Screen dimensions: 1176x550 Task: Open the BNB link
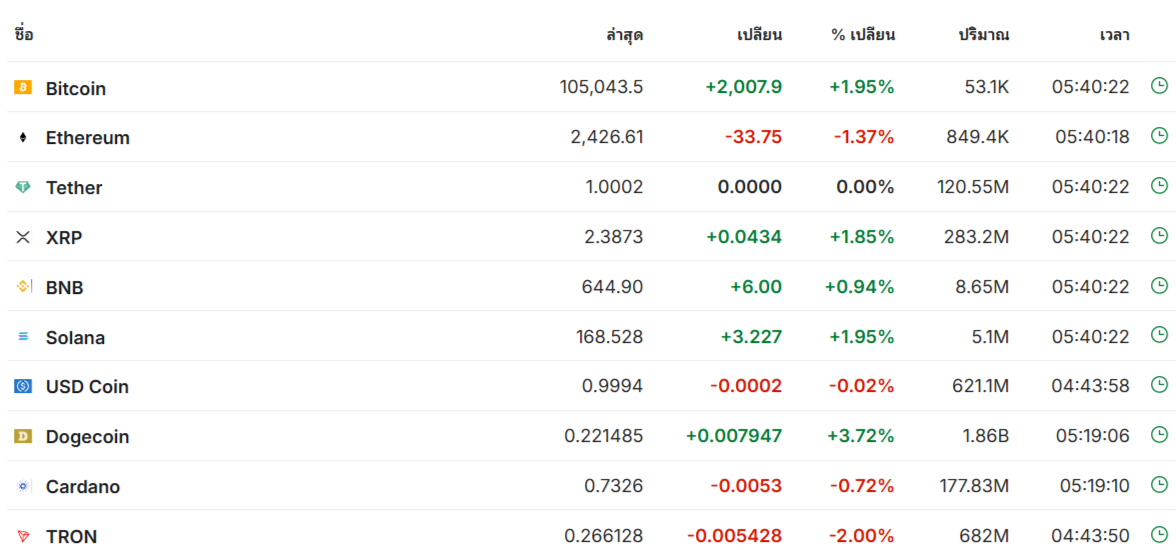[64, 287]
